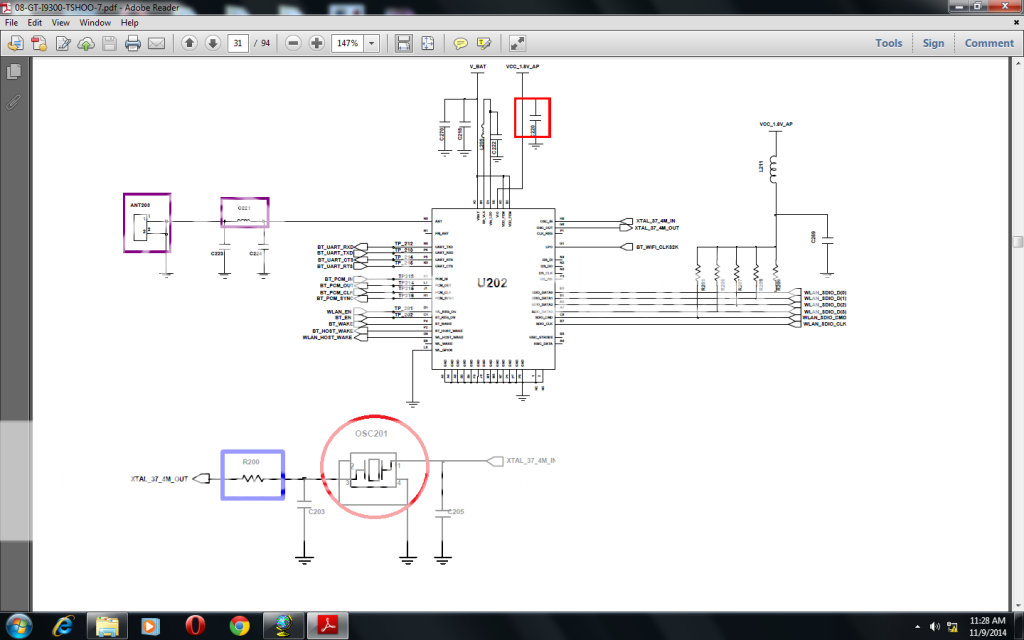
Task: Open the Sign pane
Action: (x=933, y=43)
